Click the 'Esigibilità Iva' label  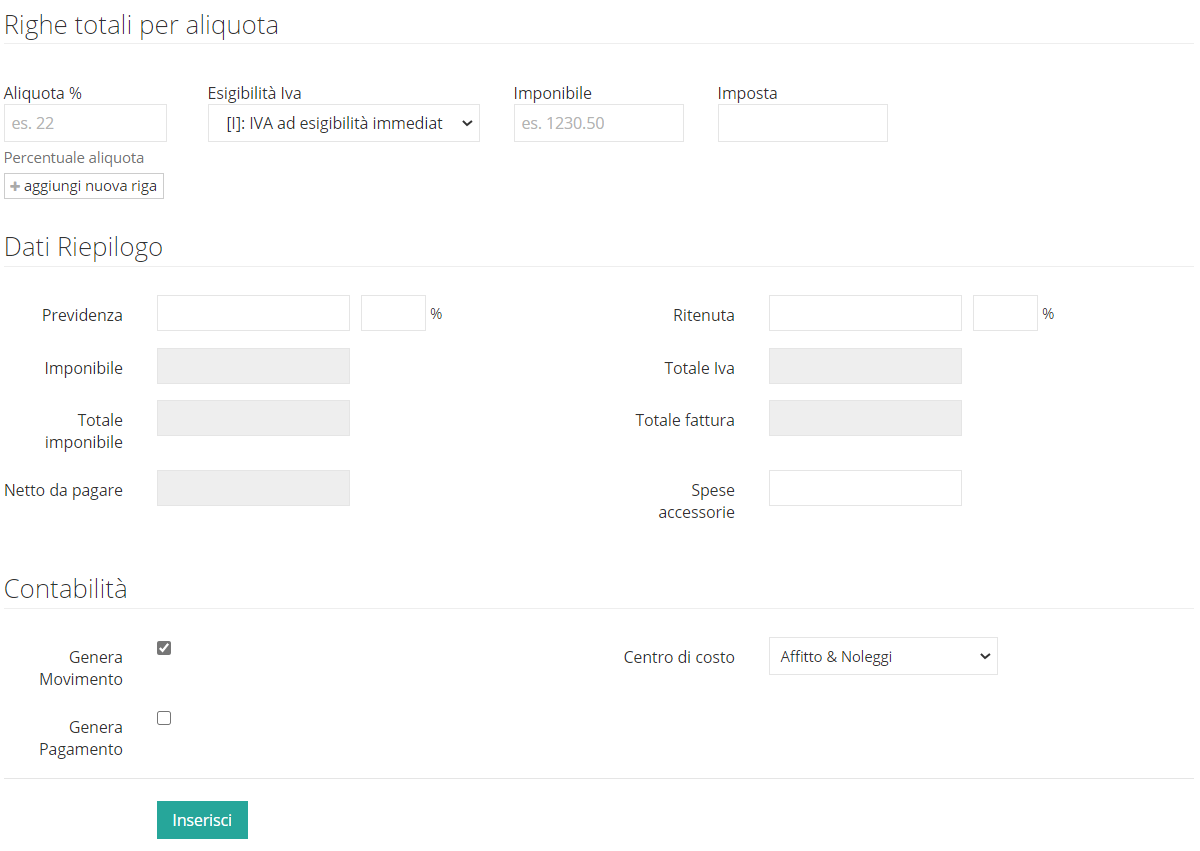(x=255, y=93)
